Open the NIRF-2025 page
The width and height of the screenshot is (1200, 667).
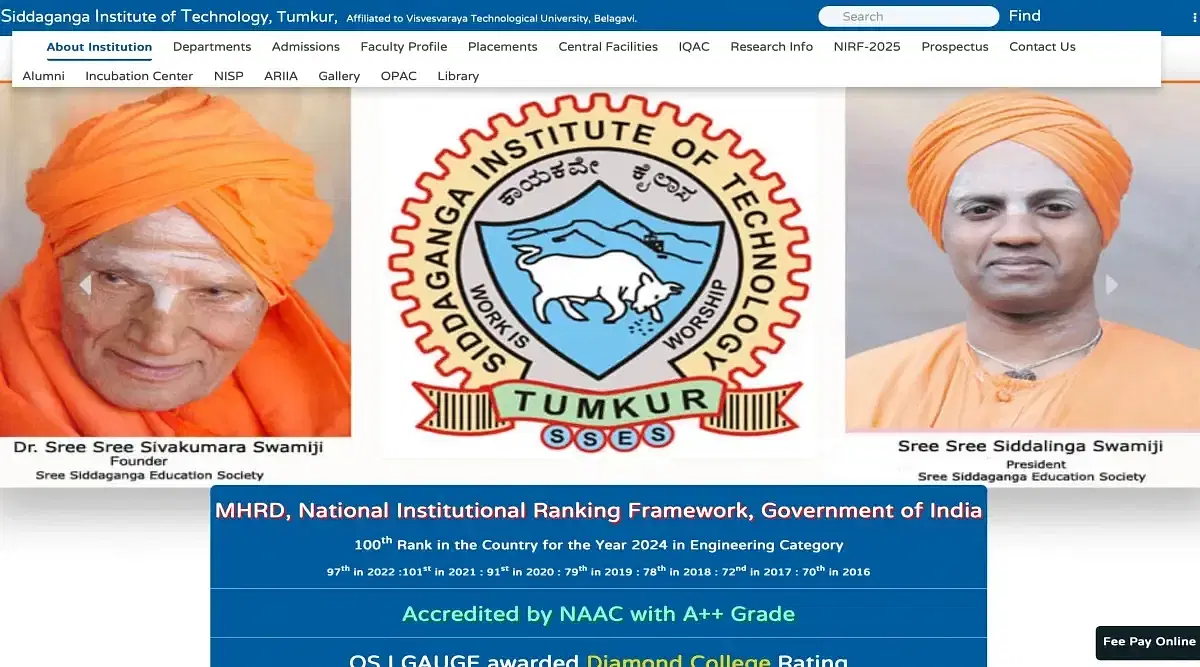coord(867,47)
